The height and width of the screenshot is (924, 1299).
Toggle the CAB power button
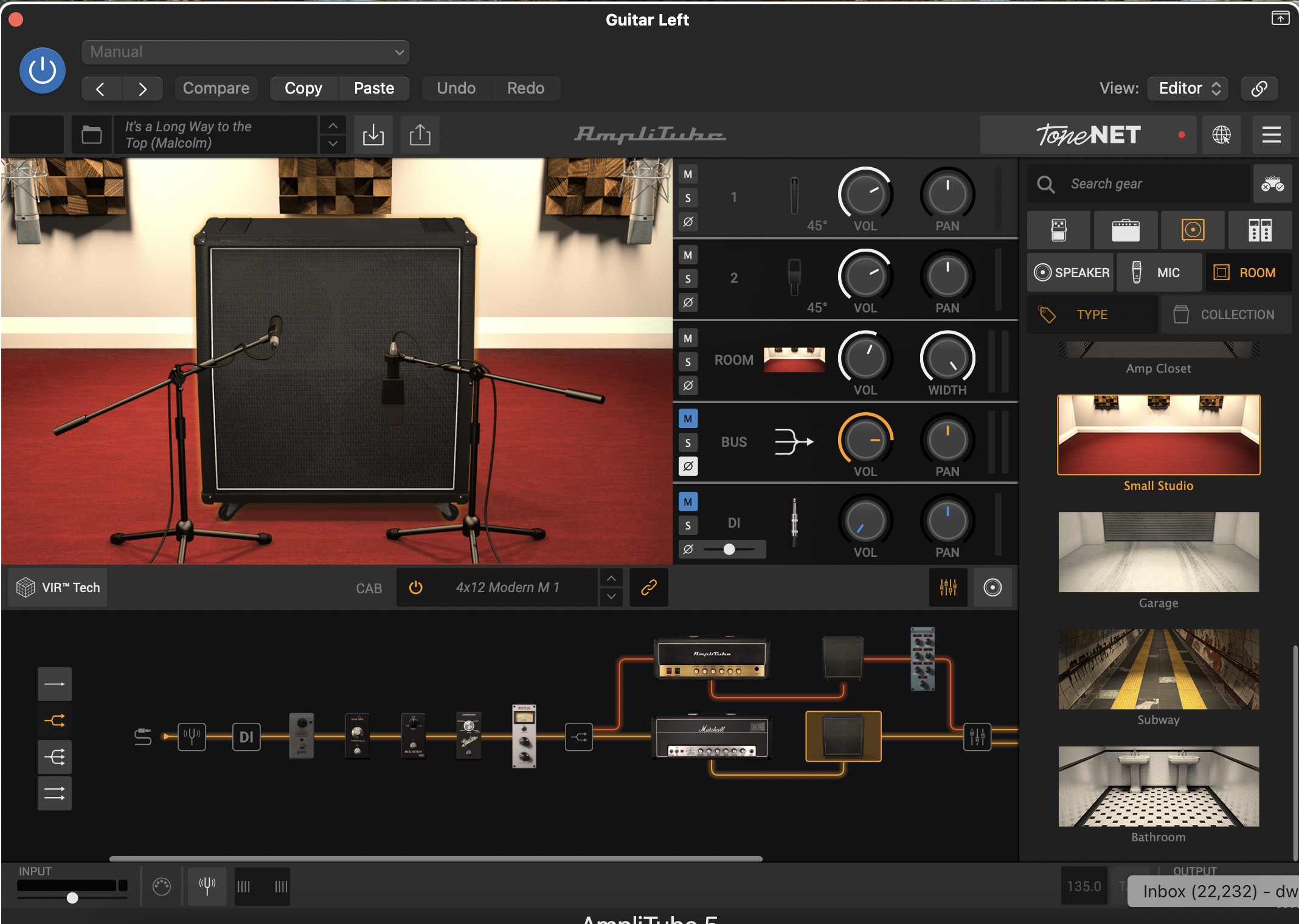(416, 588)
